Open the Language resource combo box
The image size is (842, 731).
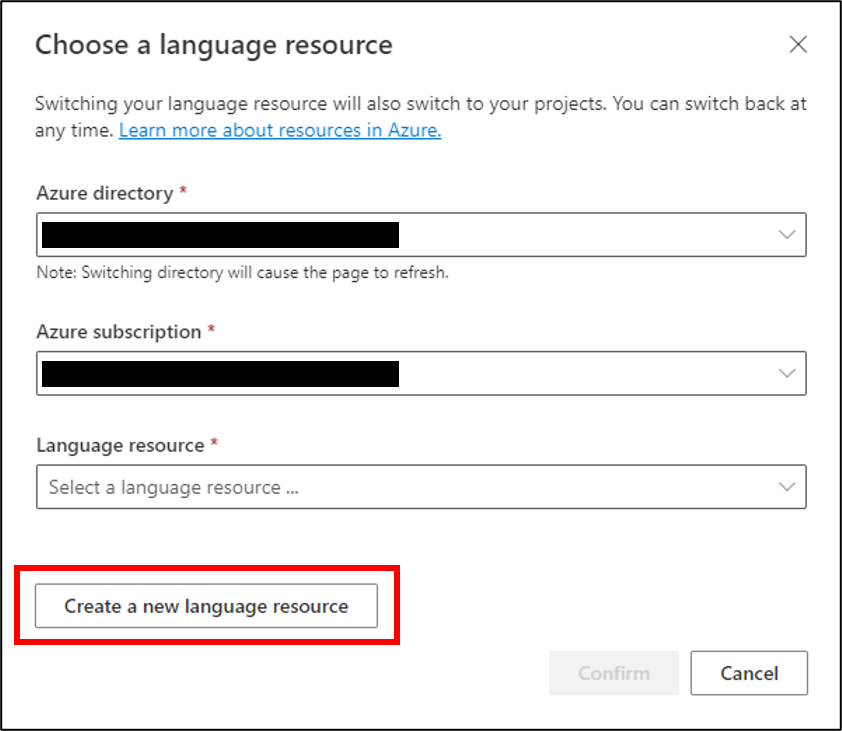pos(421,487)
